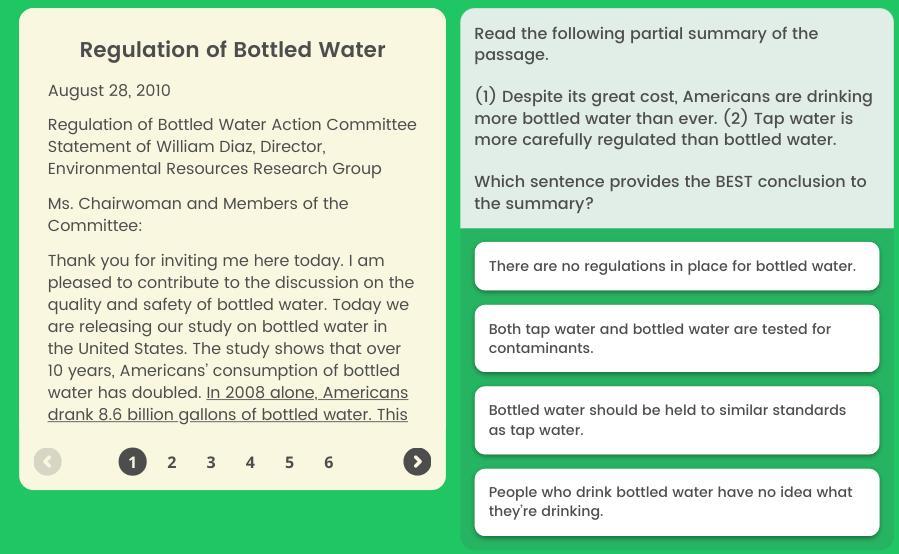This screenshot has height=554, width=899.
Task: Navigate to passage page 5
Action: coord(289,462)
